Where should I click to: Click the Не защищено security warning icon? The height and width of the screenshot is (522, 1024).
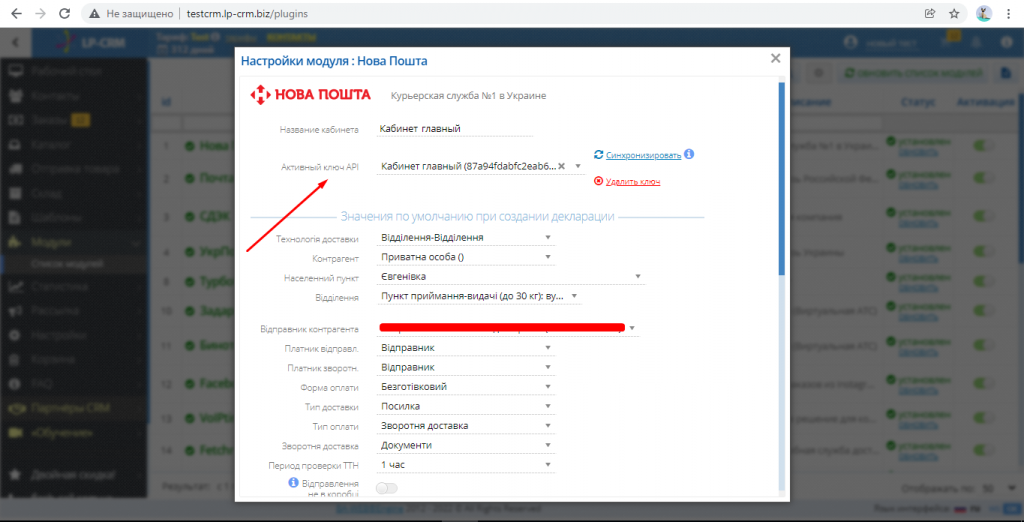(95, 13)
